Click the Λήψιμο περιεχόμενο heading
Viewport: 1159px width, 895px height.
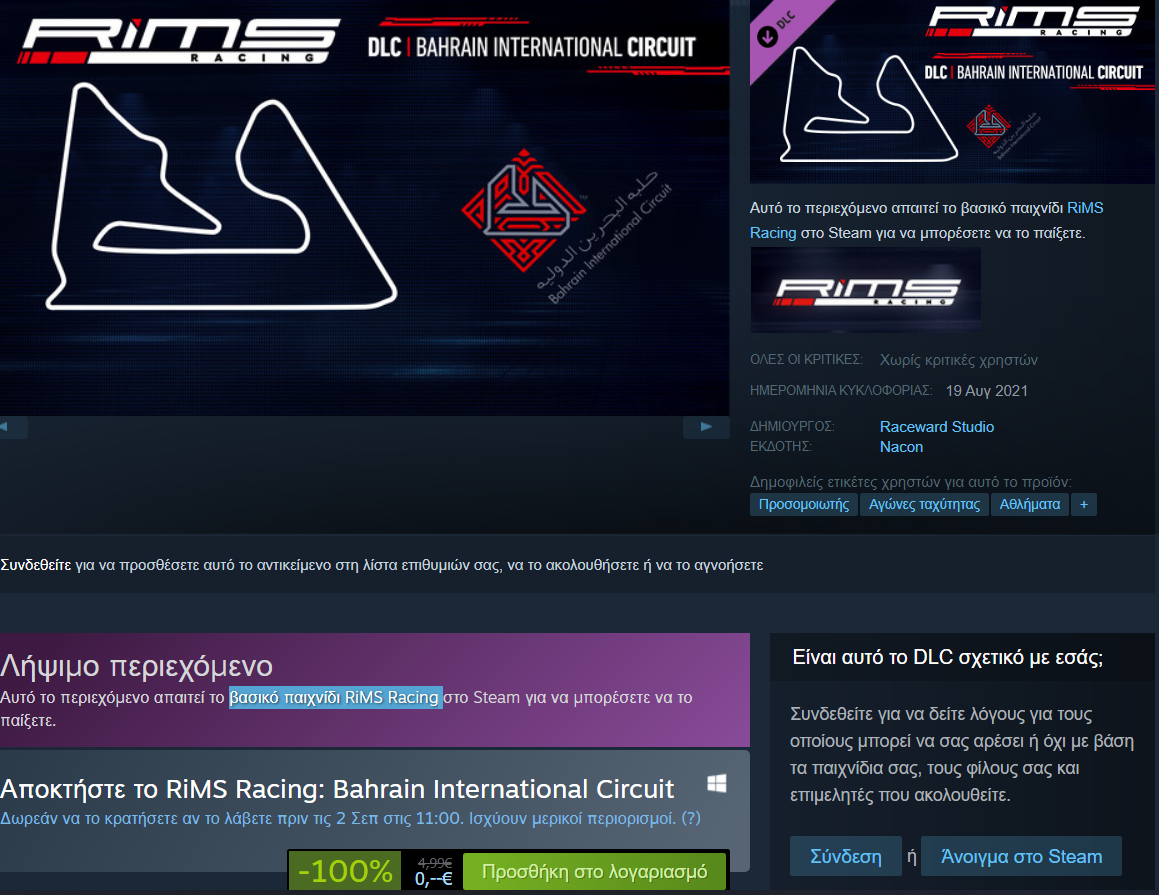point(137,666)
